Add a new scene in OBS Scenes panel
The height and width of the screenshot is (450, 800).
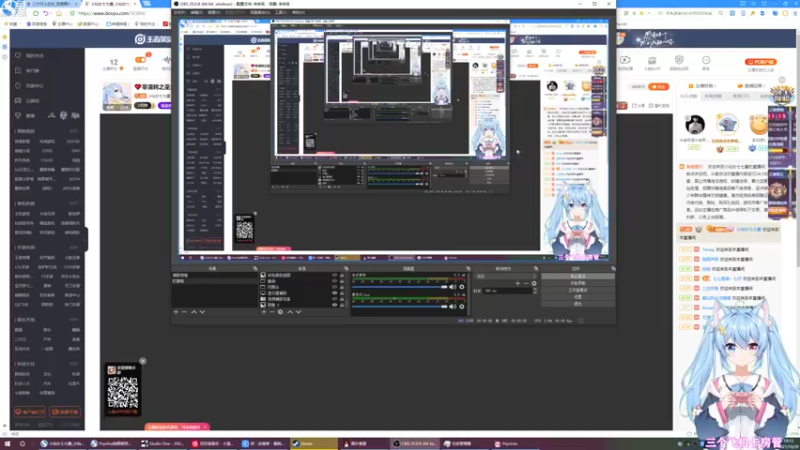click(x=176, y=312)
